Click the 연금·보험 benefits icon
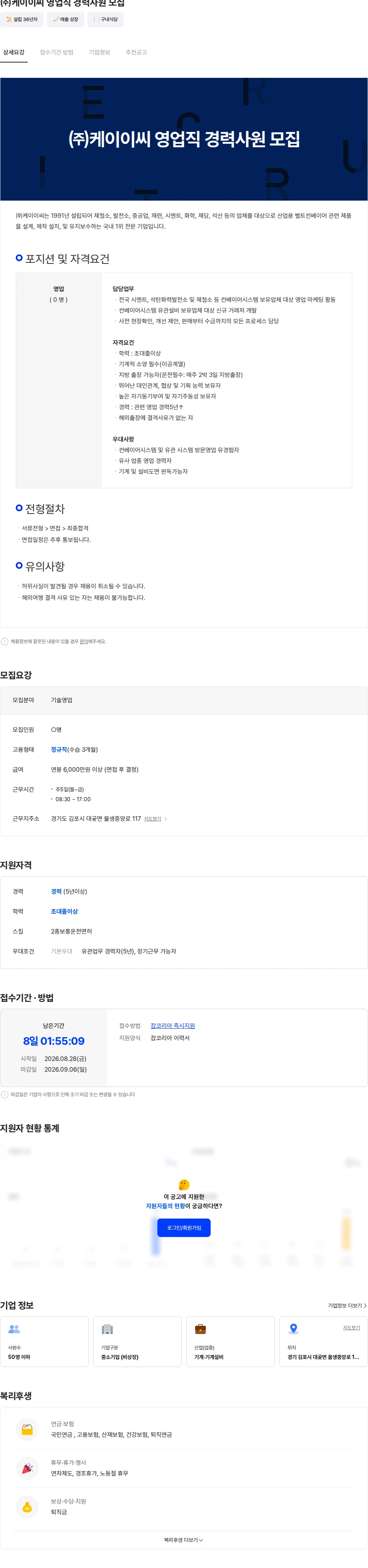Screen dimensions: 368x1568 pos(27,1429)
